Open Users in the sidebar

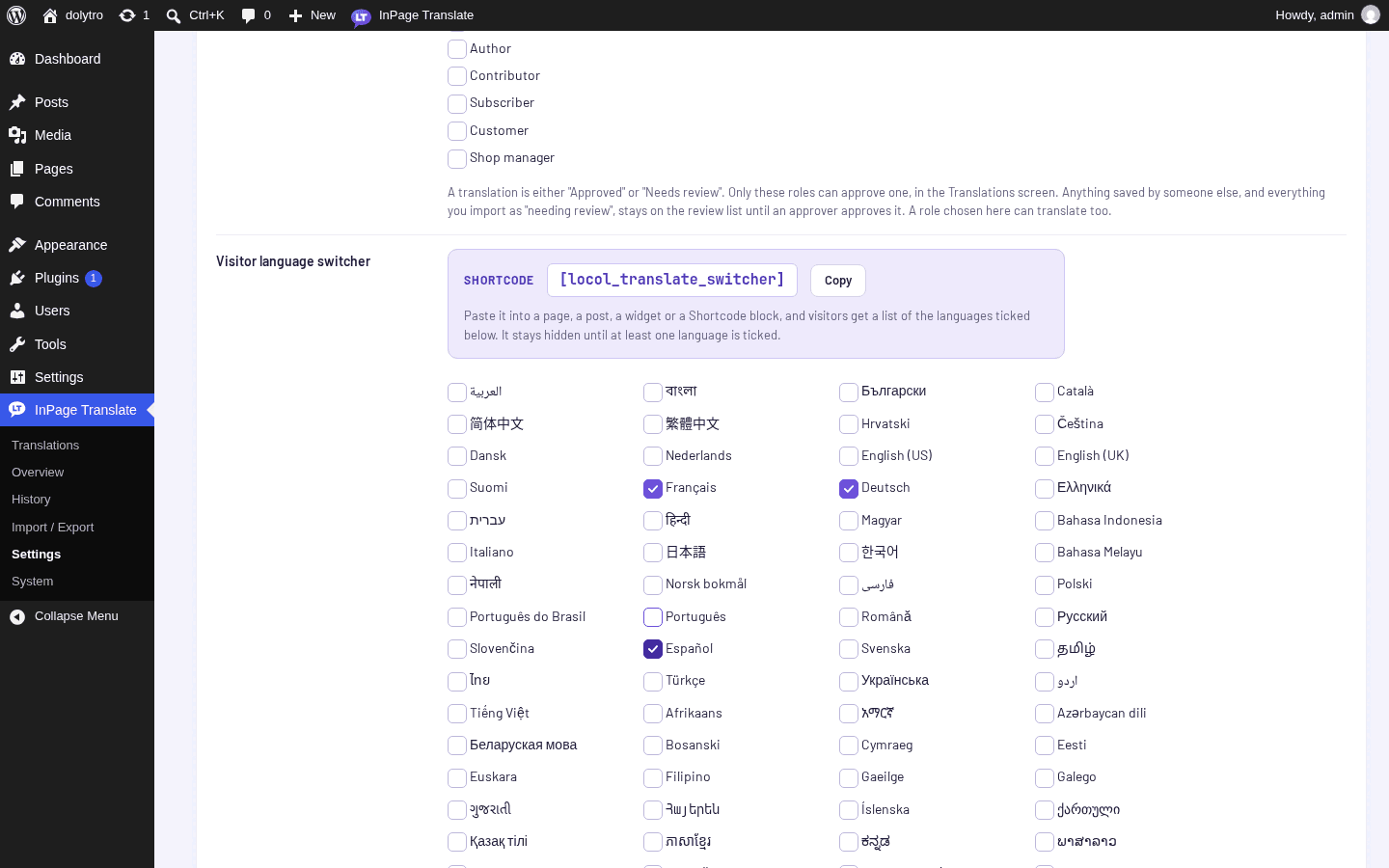77,311
